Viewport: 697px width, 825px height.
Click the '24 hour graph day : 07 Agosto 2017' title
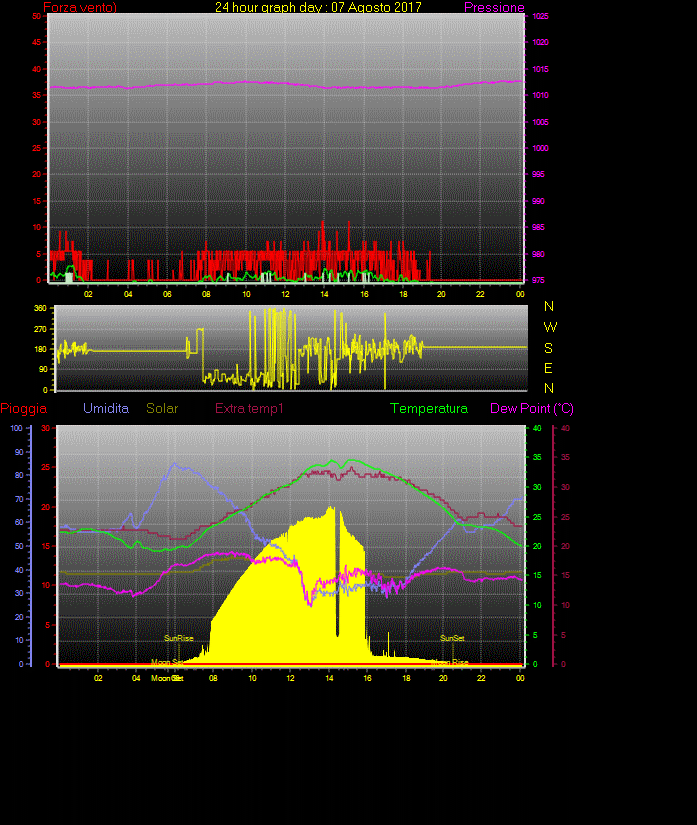pos(318,7)
